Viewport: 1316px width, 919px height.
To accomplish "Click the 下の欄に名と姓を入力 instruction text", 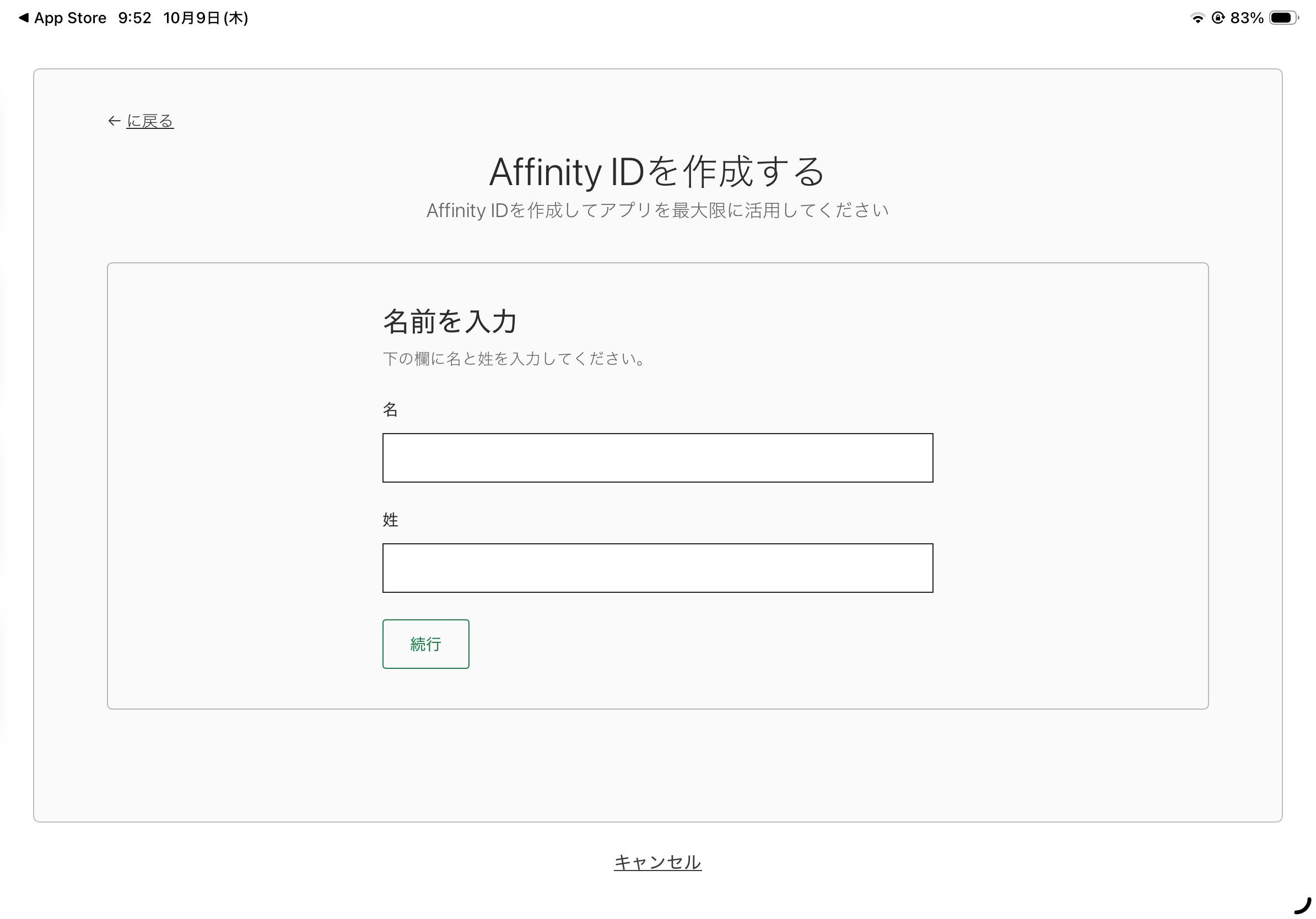I will pyautogui.click(x=514, y=359).
